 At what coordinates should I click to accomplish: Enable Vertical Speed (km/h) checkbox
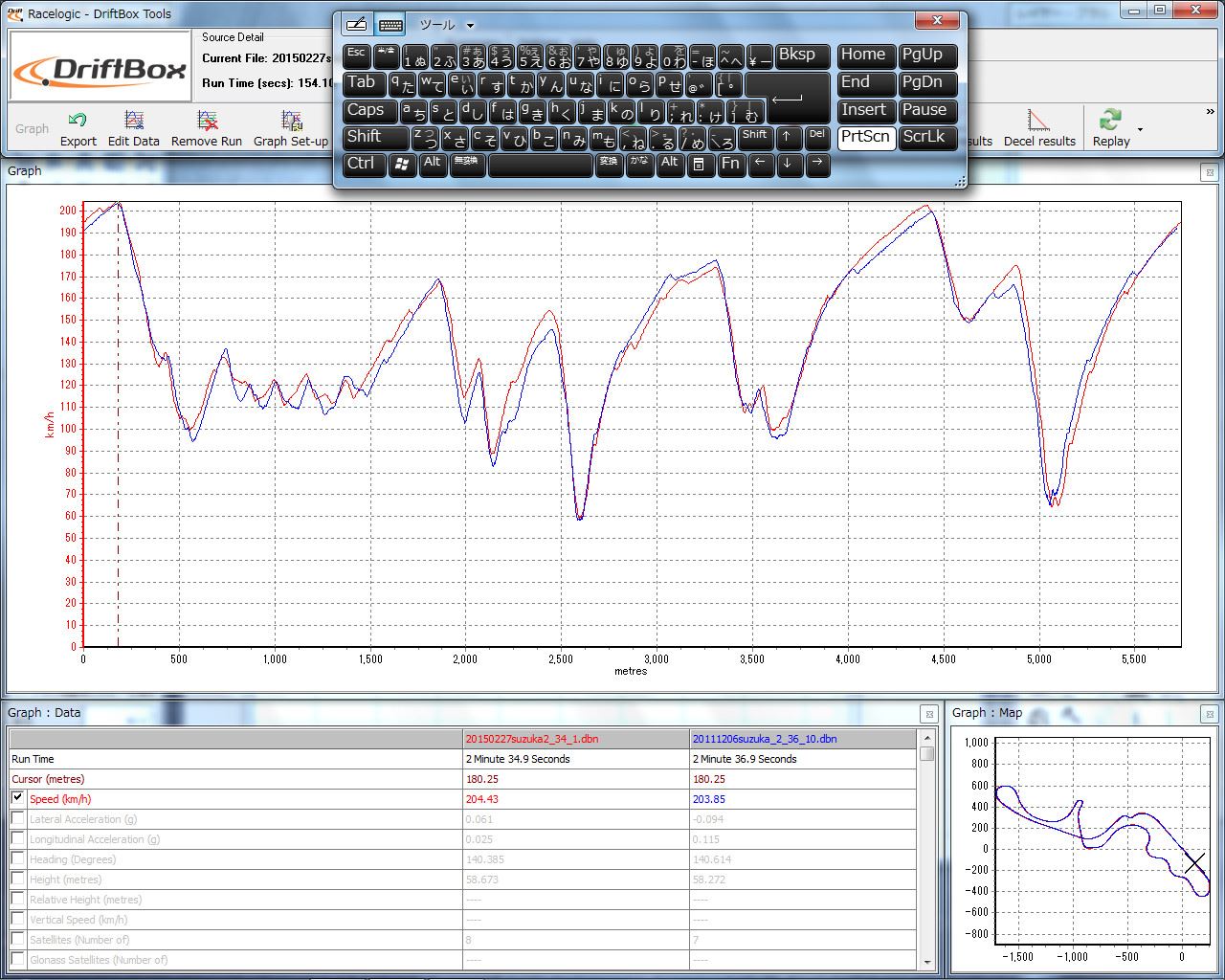17,919
